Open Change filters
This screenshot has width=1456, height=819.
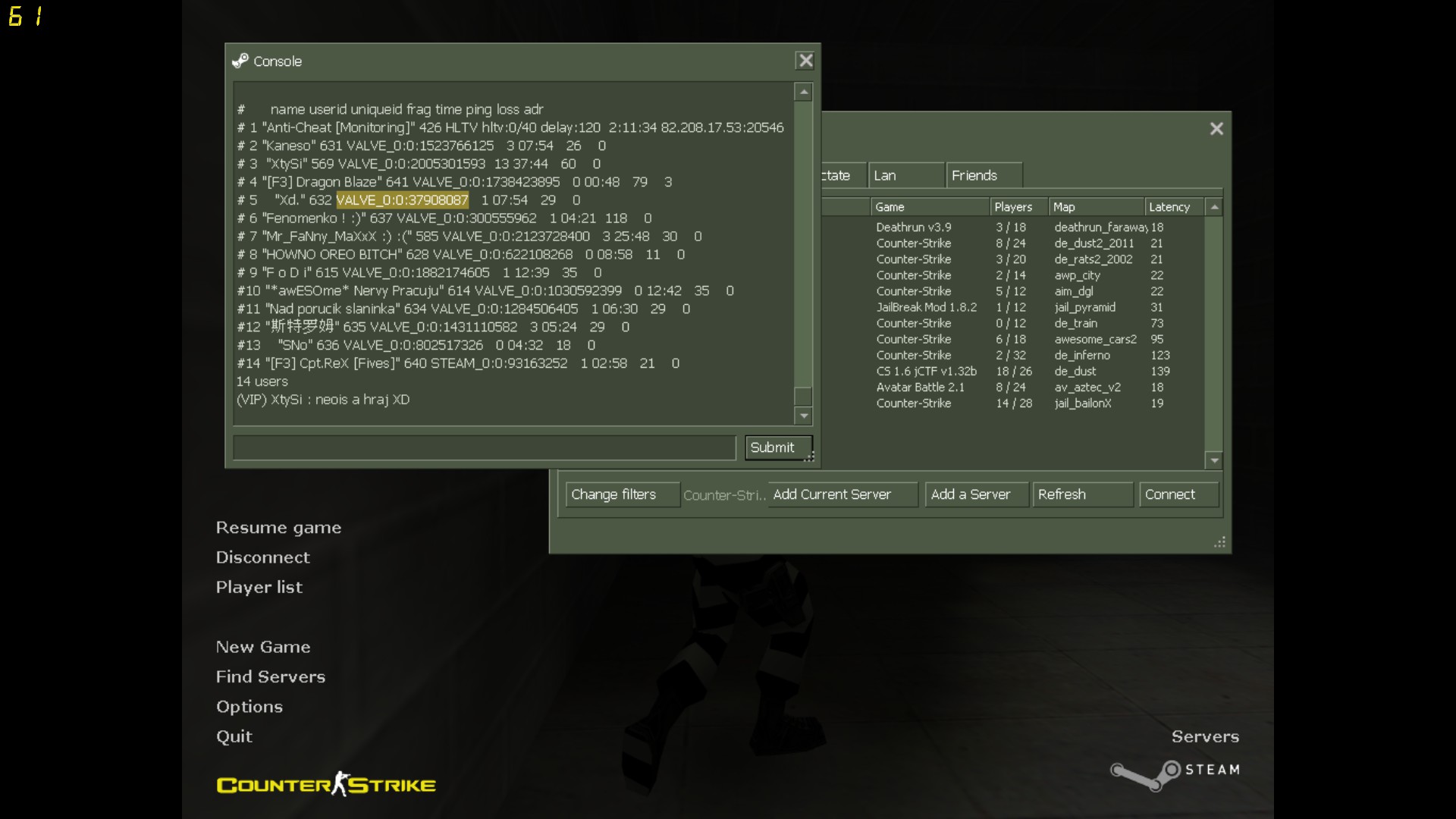point(622,494)
